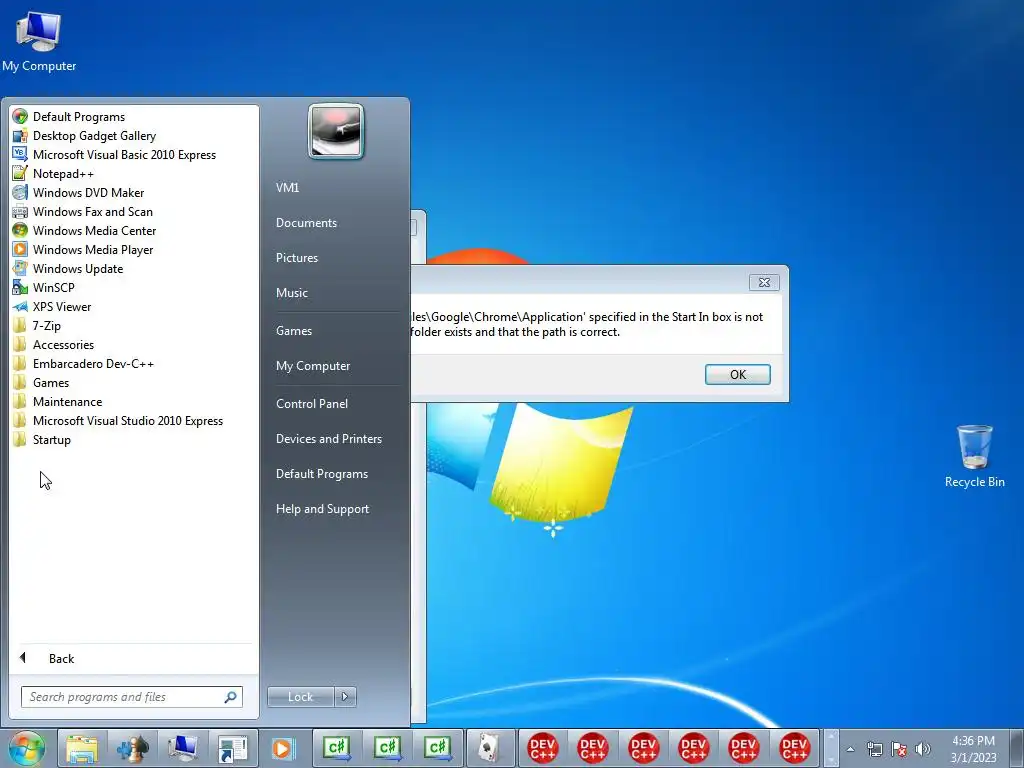The width and height of the screenshot is (1024, 768).
Task: Open the Action Center flag icon
Action: coord(899,749)
